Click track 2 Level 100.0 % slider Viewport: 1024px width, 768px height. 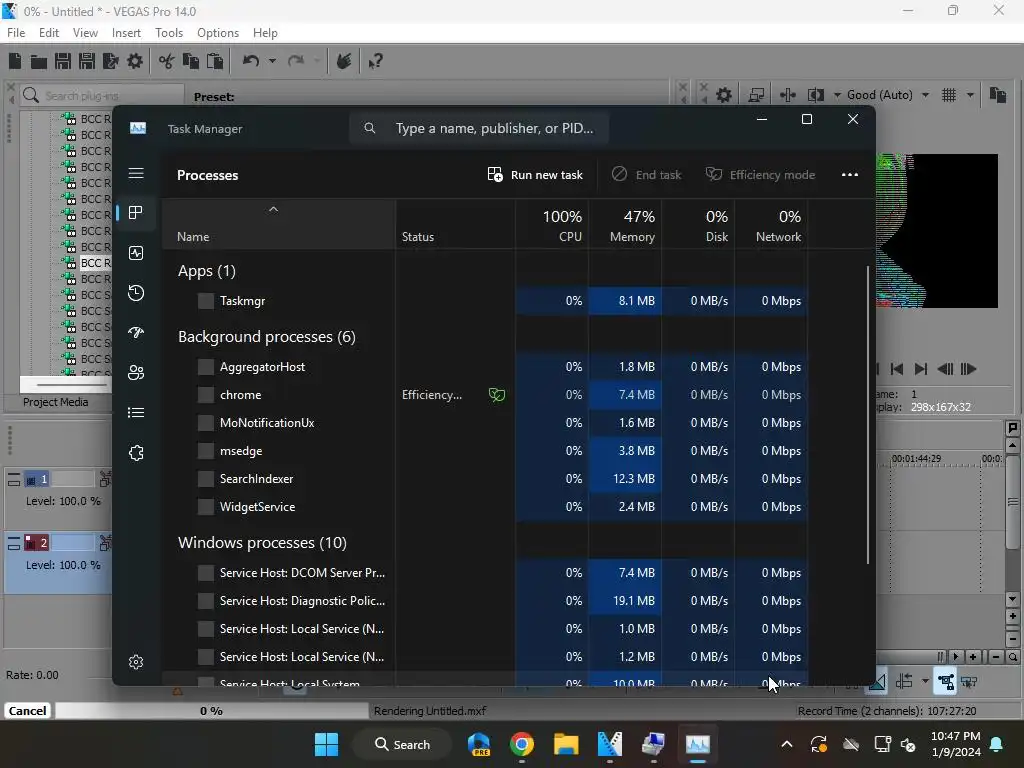click(63, 565)
